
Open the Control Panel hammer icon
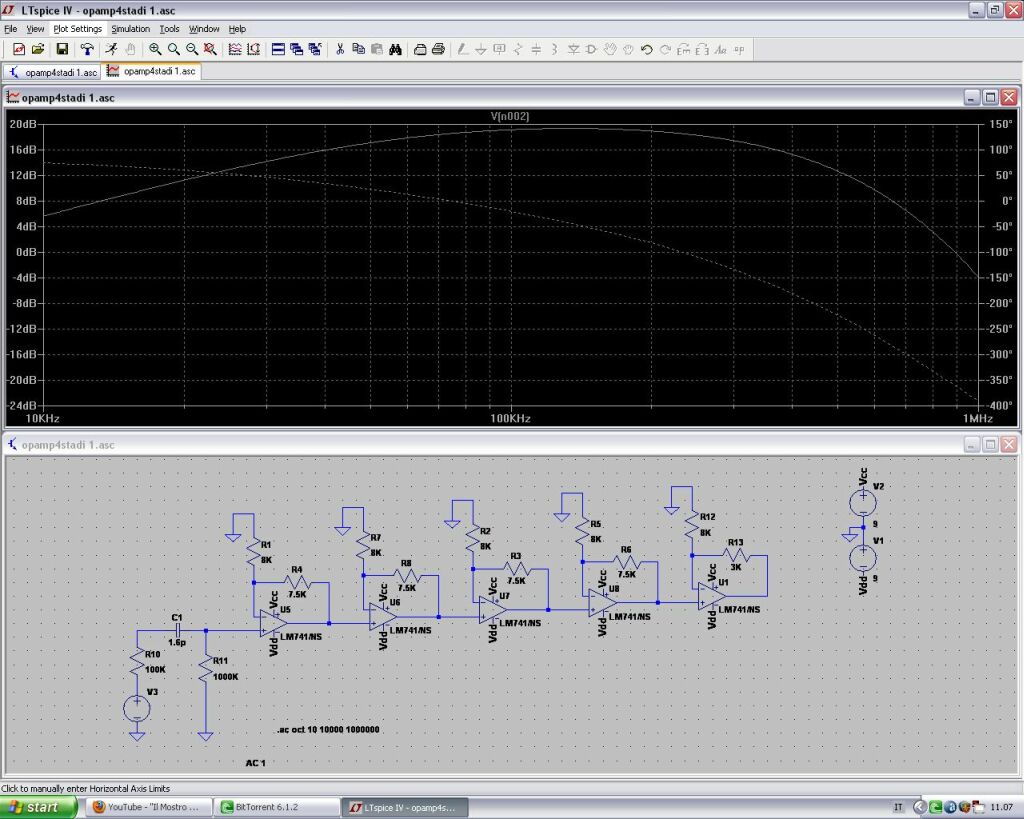[87, 49]
